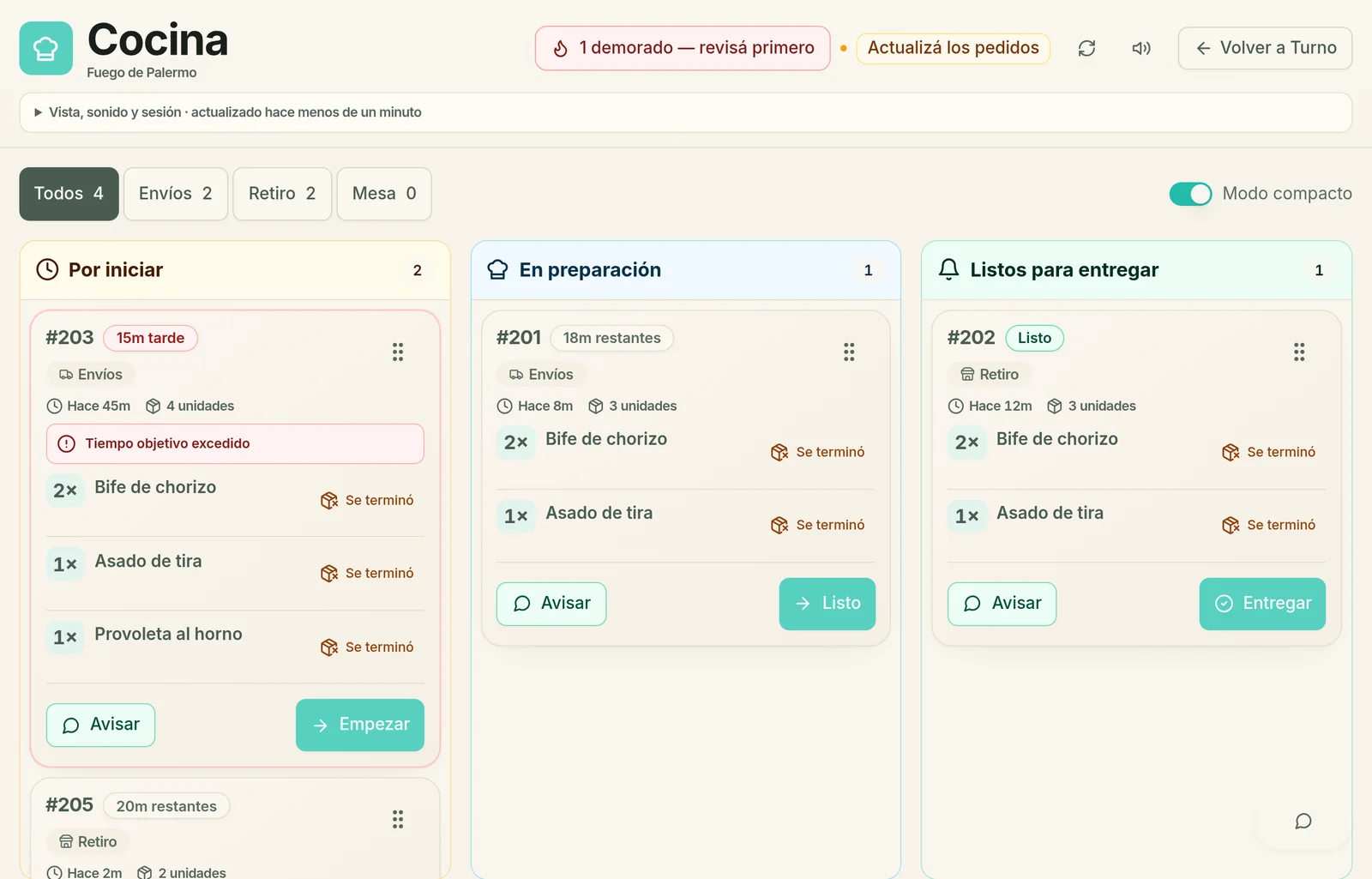Switch to the Retiro 2 tab
This screenshot has height=879, width=1372.
(282, 194)
